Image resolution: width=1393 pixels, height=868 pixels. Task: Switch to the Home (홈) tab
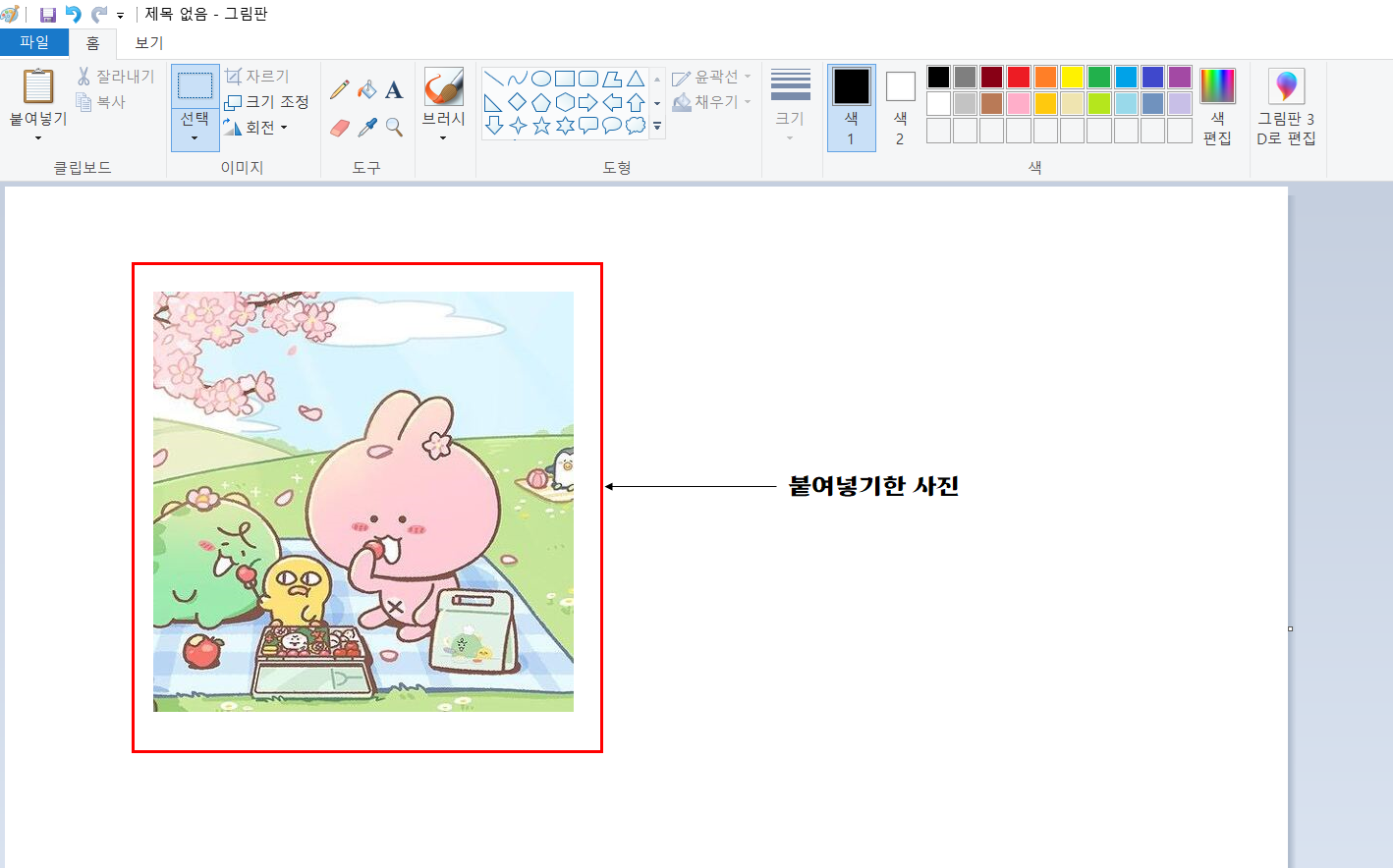pyautogui.click(x=93, y=43)
